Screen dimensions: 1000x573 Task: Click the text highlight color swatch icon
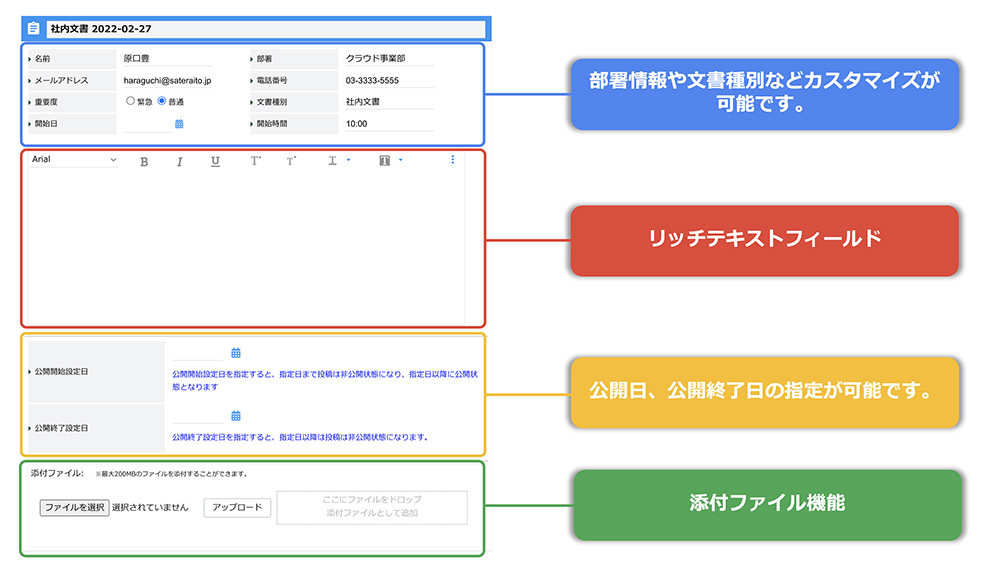(x=384, y=161)
